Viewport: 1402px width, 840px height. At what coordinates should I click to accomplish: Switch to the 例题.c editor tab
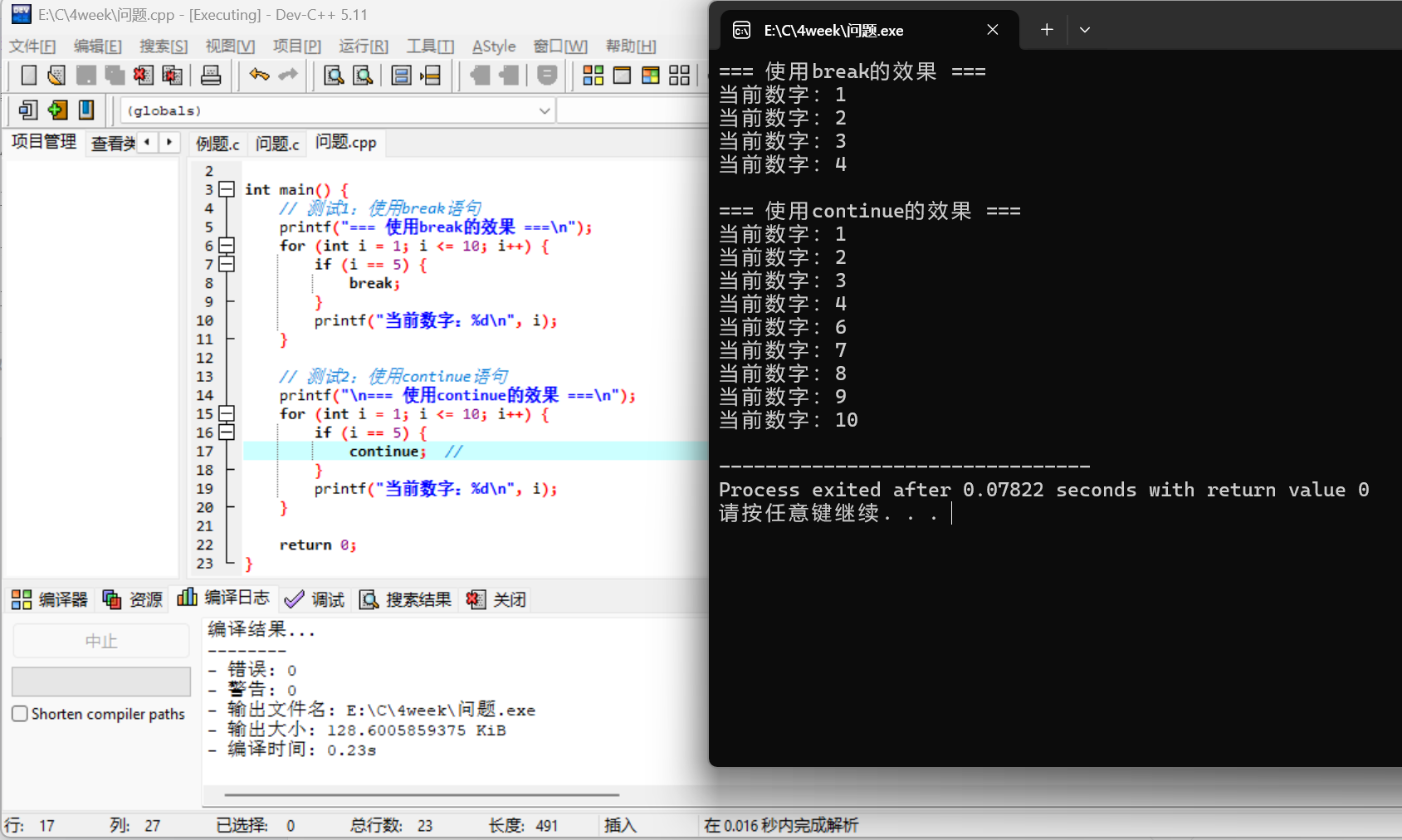(x=217, y=144)
